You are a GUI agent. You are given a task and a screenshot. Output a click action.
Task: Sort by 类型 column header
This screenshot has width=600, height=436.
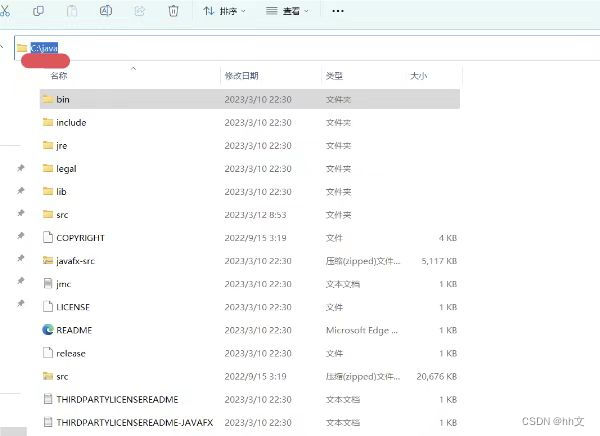[334, 76]
